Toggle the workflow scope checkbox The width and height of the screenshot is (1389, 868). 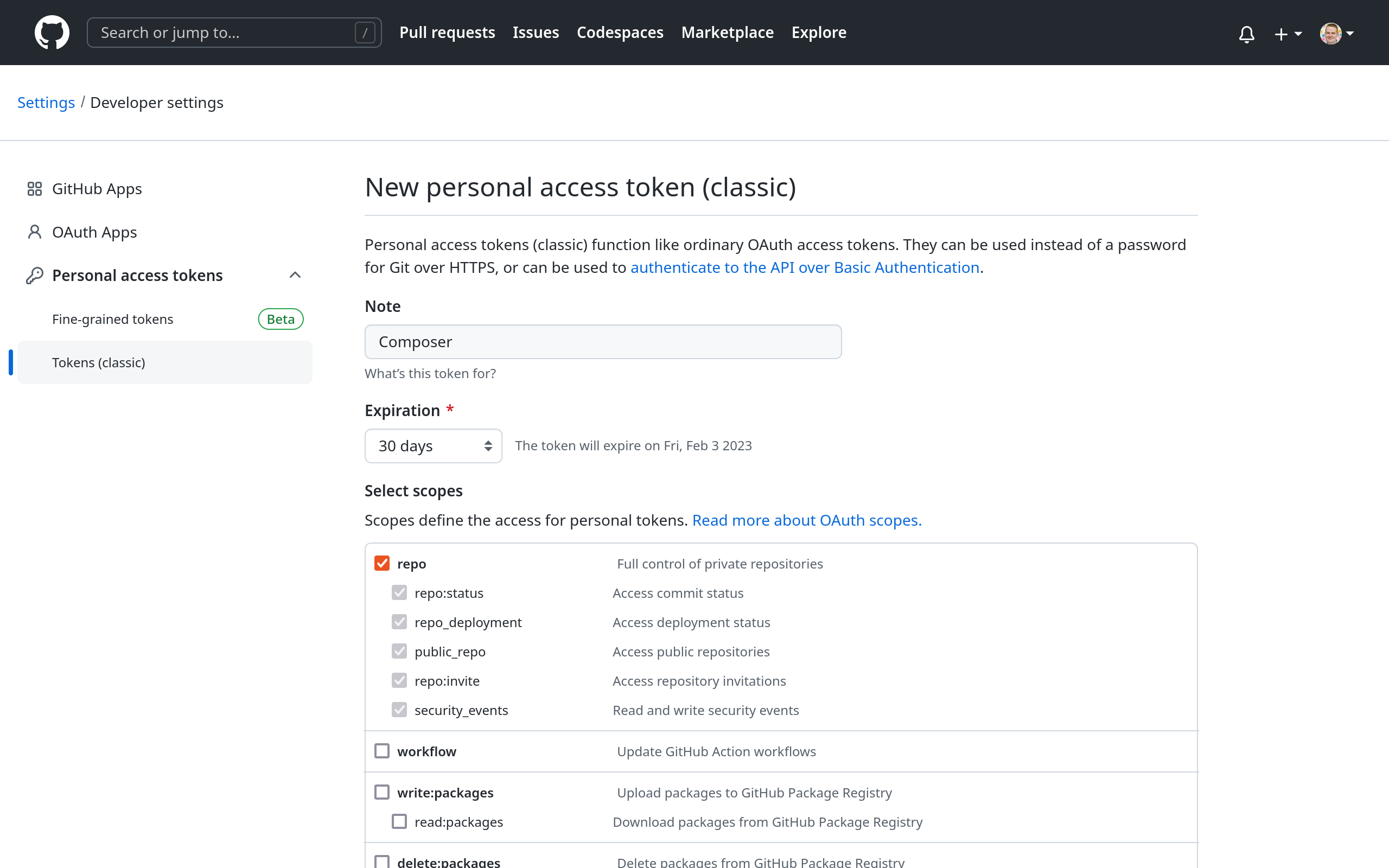[x=382, y=751]
